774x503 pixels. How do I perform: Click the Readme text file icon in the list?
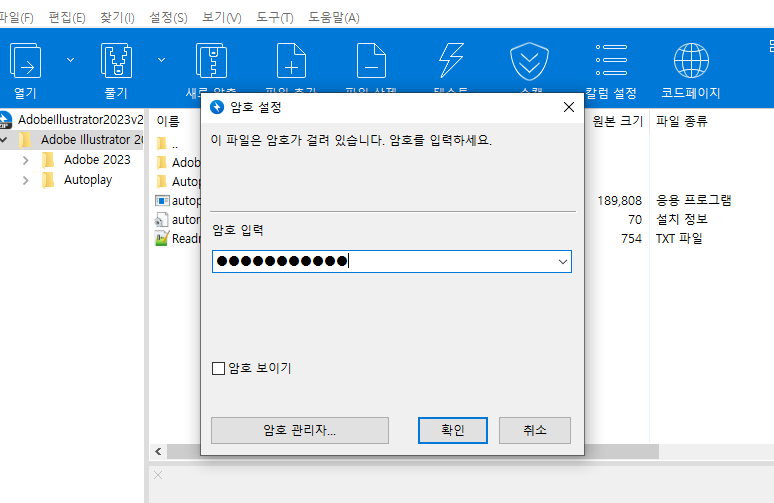point(162,238)
